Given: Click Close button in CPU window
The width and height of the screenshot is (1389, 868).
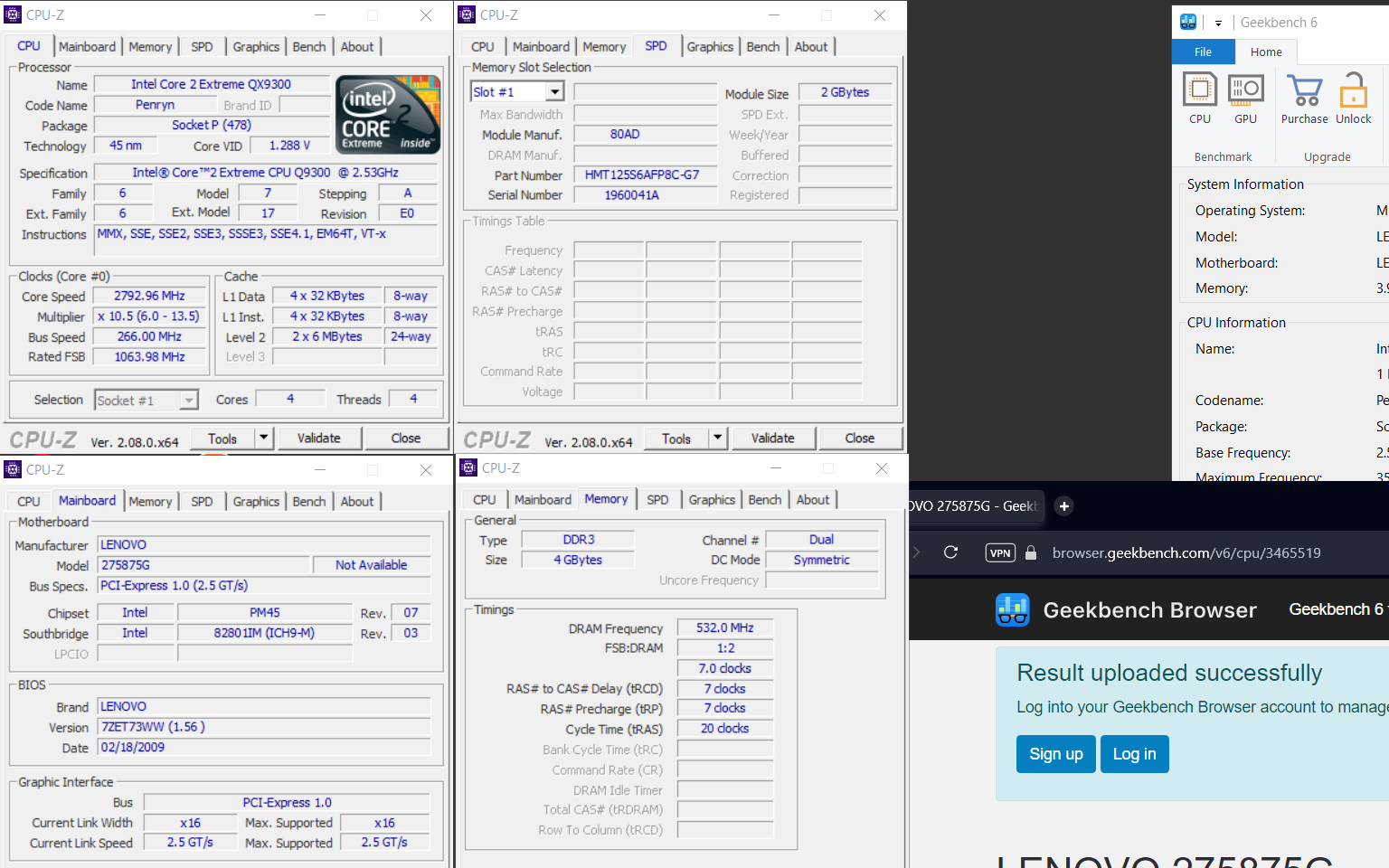Looking at the screenshot, I should click(406, 438).
